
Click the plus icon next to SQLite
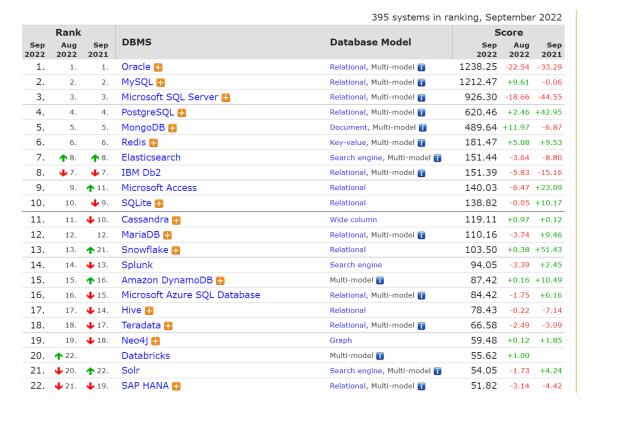click(x=159, y=204)
